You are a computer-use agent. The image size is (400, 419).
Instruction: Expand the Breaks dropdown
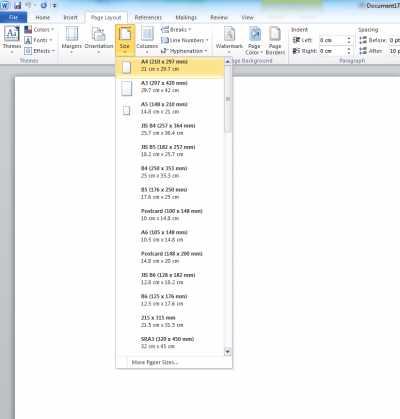[176, 30]
